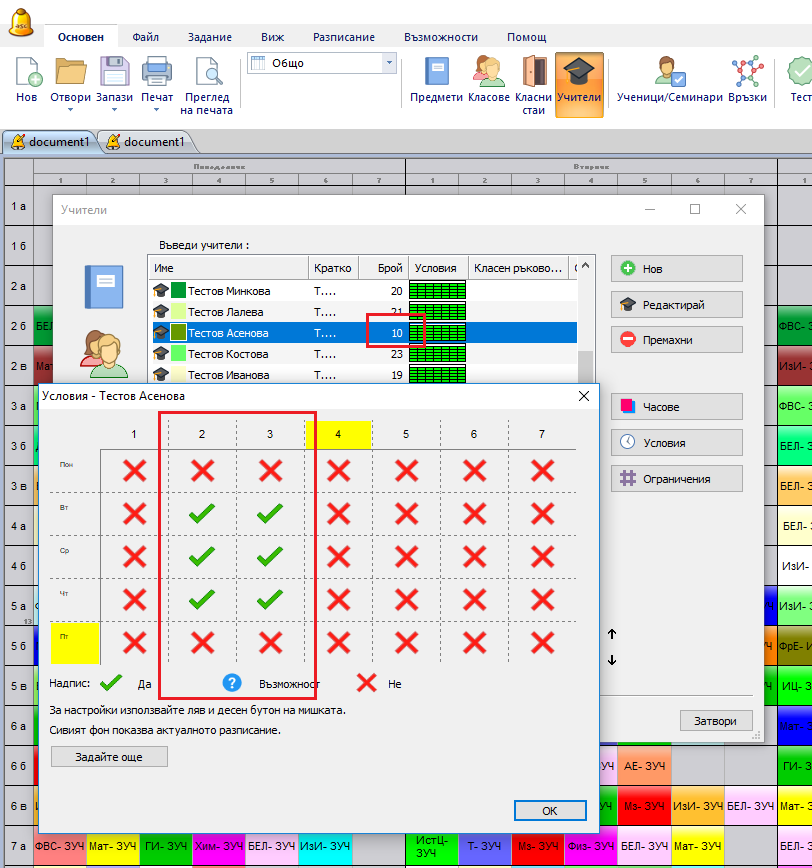Open Преглед на печата preview icon
This screenshot has width=812, height=868.
[208, 73]
